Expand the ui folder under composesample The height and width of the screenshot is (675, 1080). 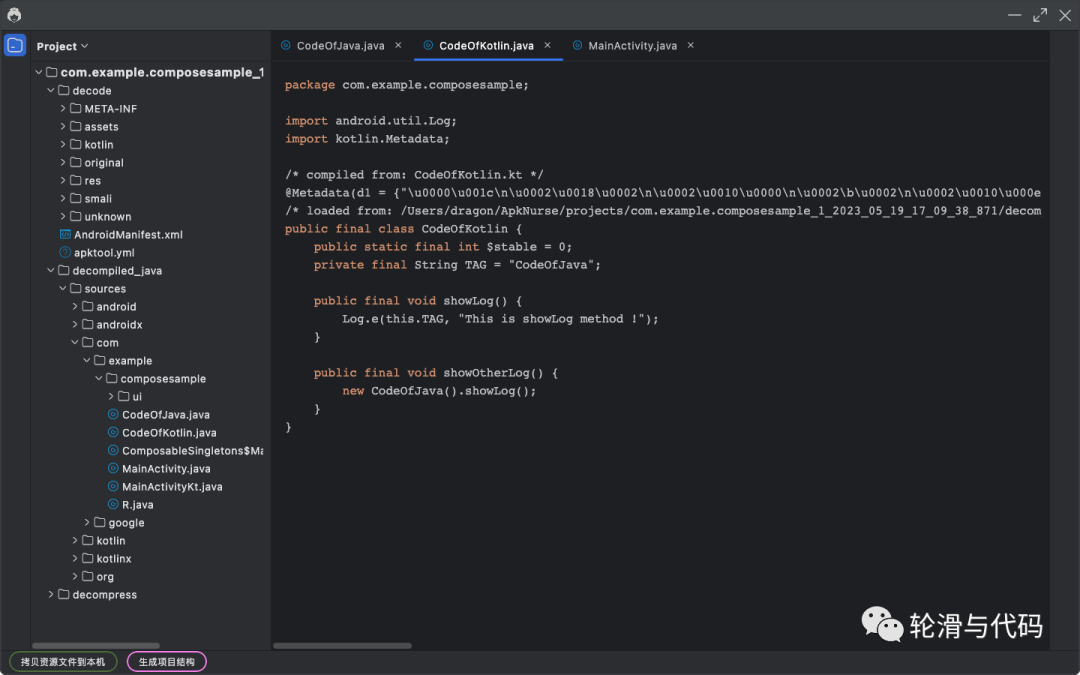111,396
